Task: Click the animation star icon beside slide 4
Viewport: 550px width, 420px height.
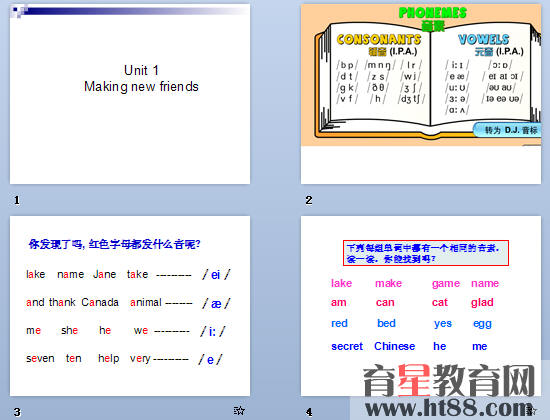Action: (x=532, y=410)
